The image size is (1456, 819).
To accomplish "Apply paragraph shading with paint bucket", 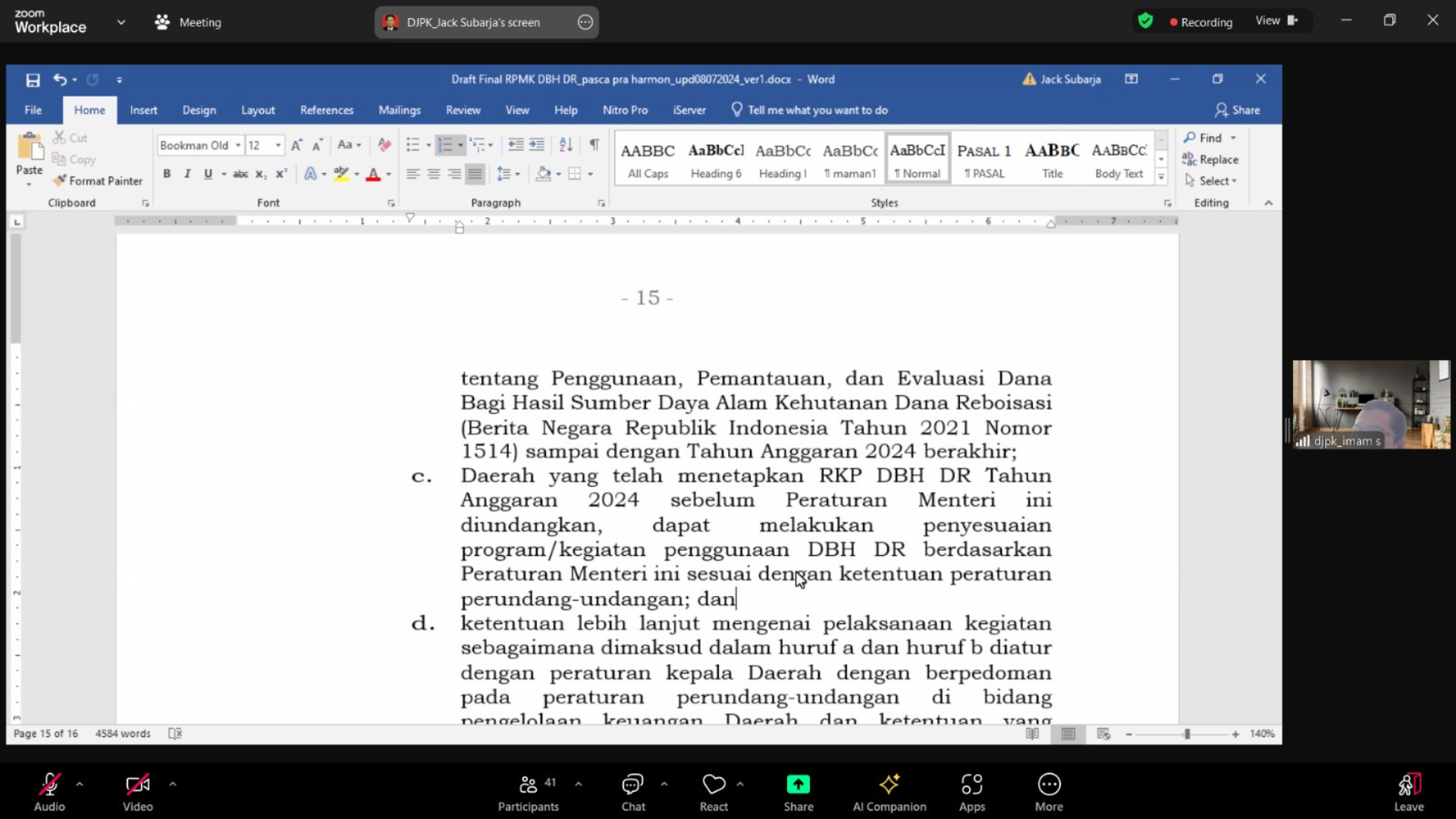I will (543, 174).
